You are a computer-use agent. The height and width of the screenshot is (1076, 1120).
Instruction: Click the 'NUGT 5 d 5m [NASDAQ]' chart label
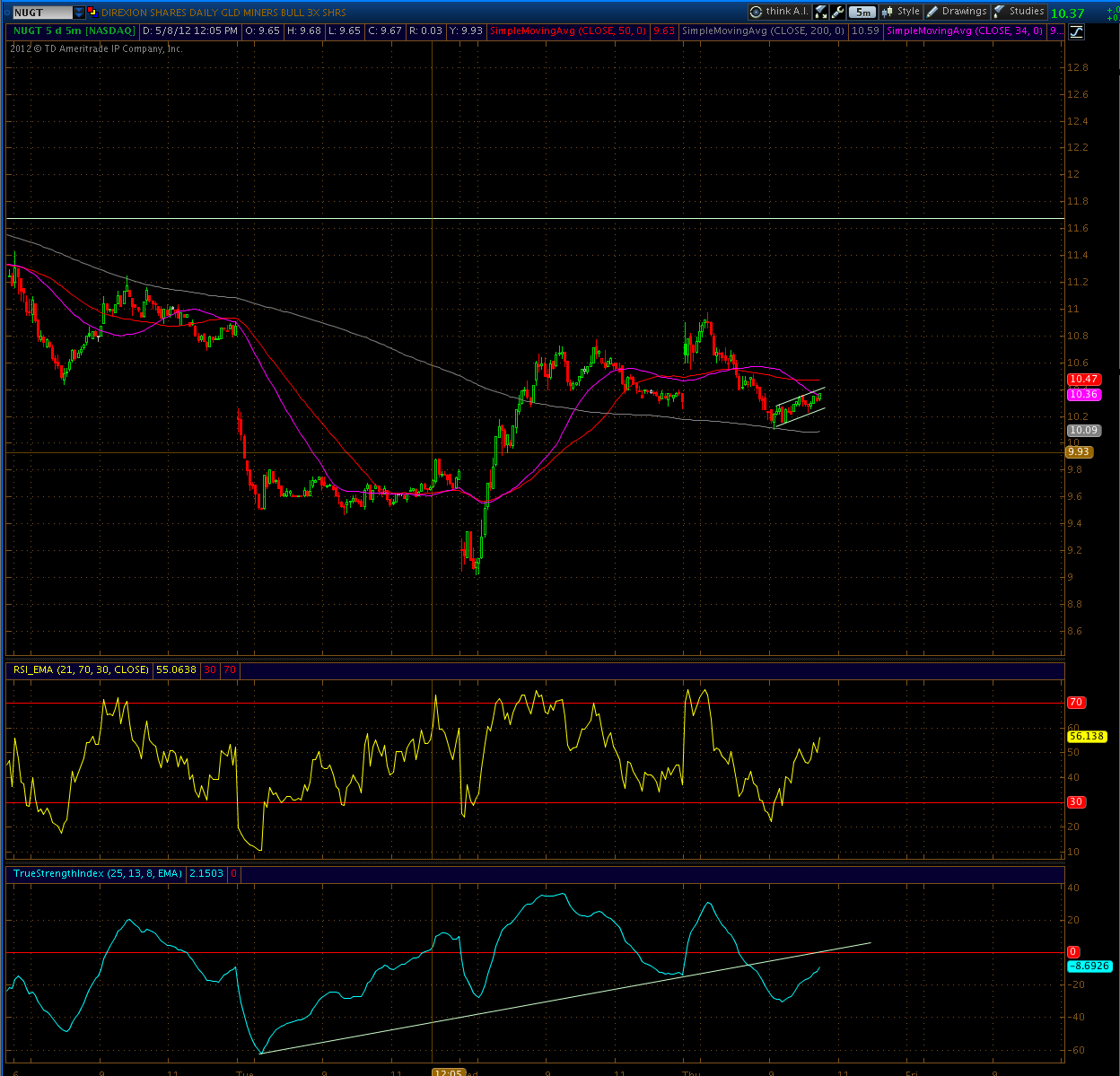pos(73,31)
